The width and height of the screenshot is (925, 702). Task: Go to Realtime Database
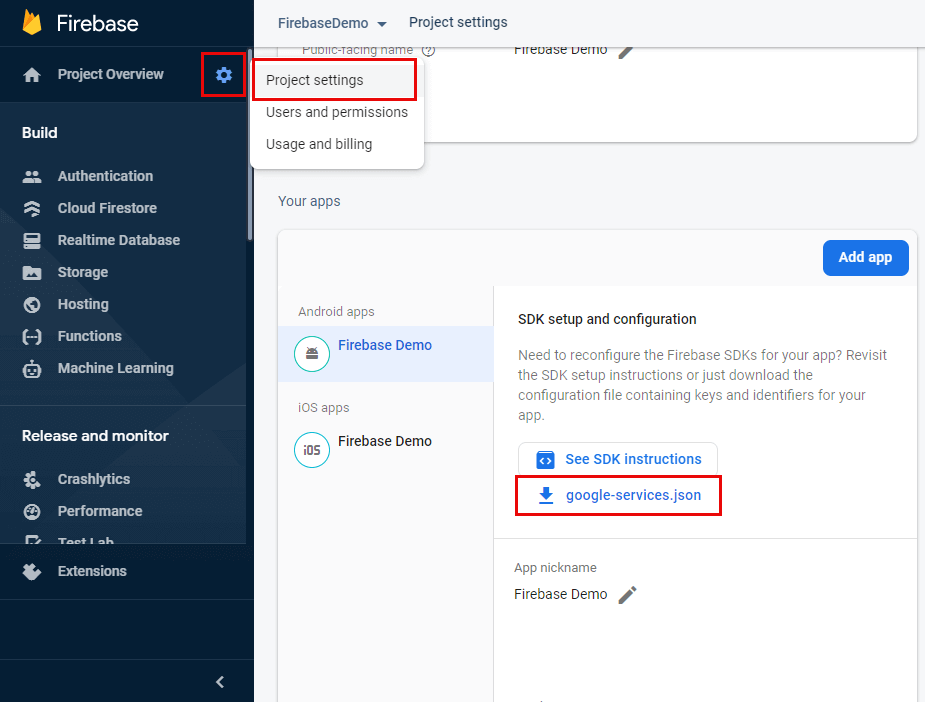coord(119,240)
